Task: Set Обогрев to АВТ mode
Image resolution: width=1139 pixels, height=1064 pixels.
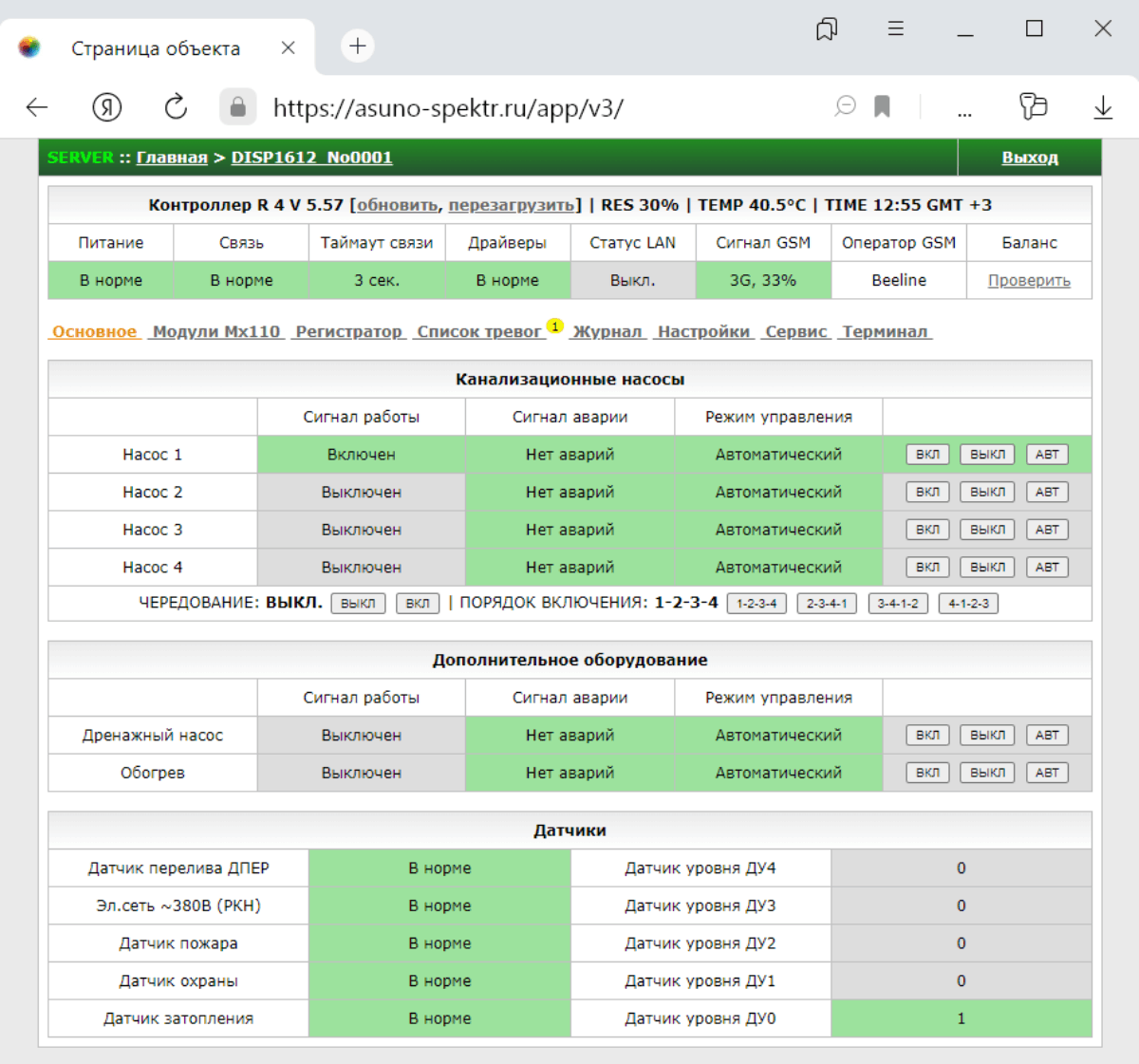Action: pyautogui.click(x=1047, y=773)
